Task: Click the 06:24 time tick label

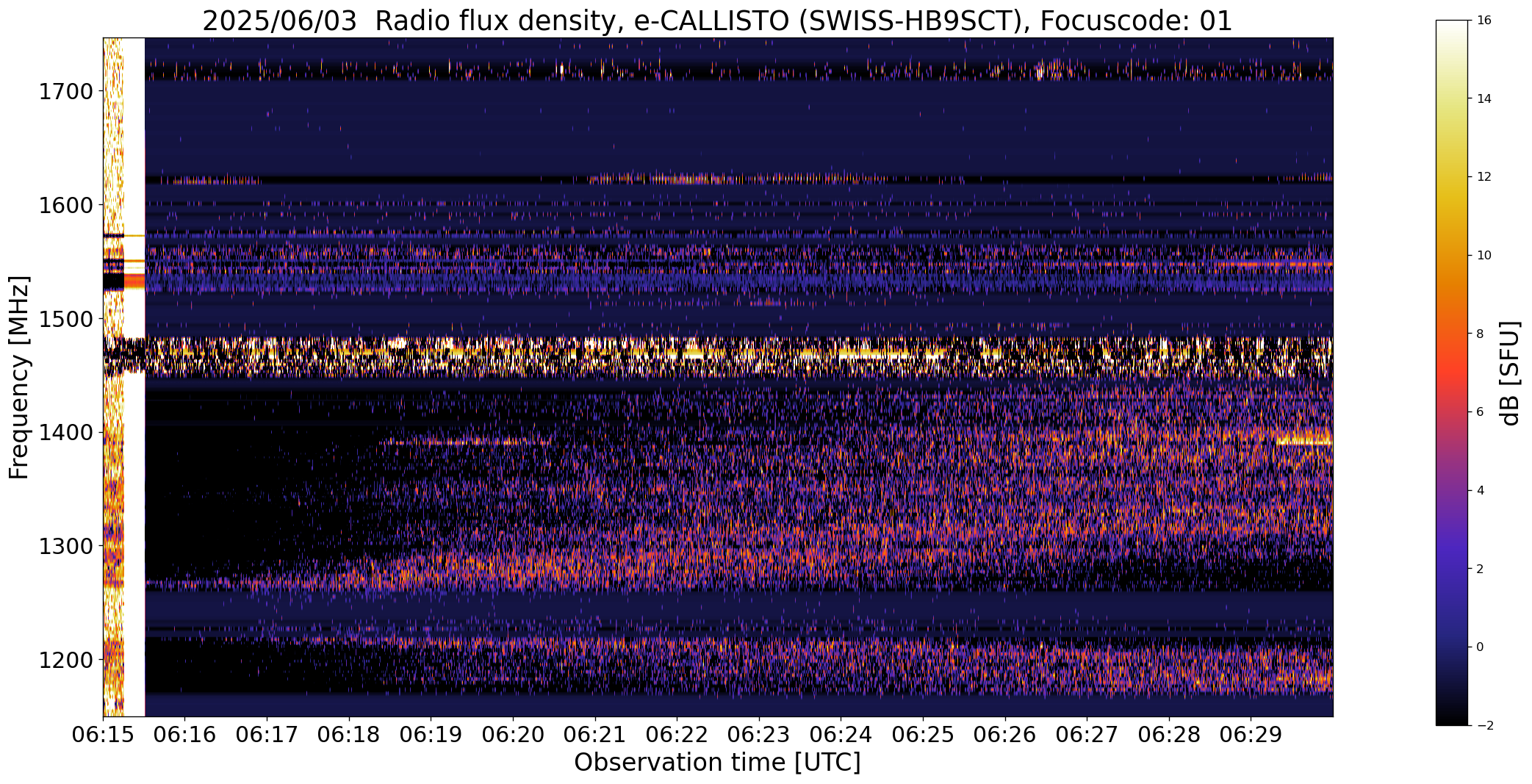Action: pos(841,735)
